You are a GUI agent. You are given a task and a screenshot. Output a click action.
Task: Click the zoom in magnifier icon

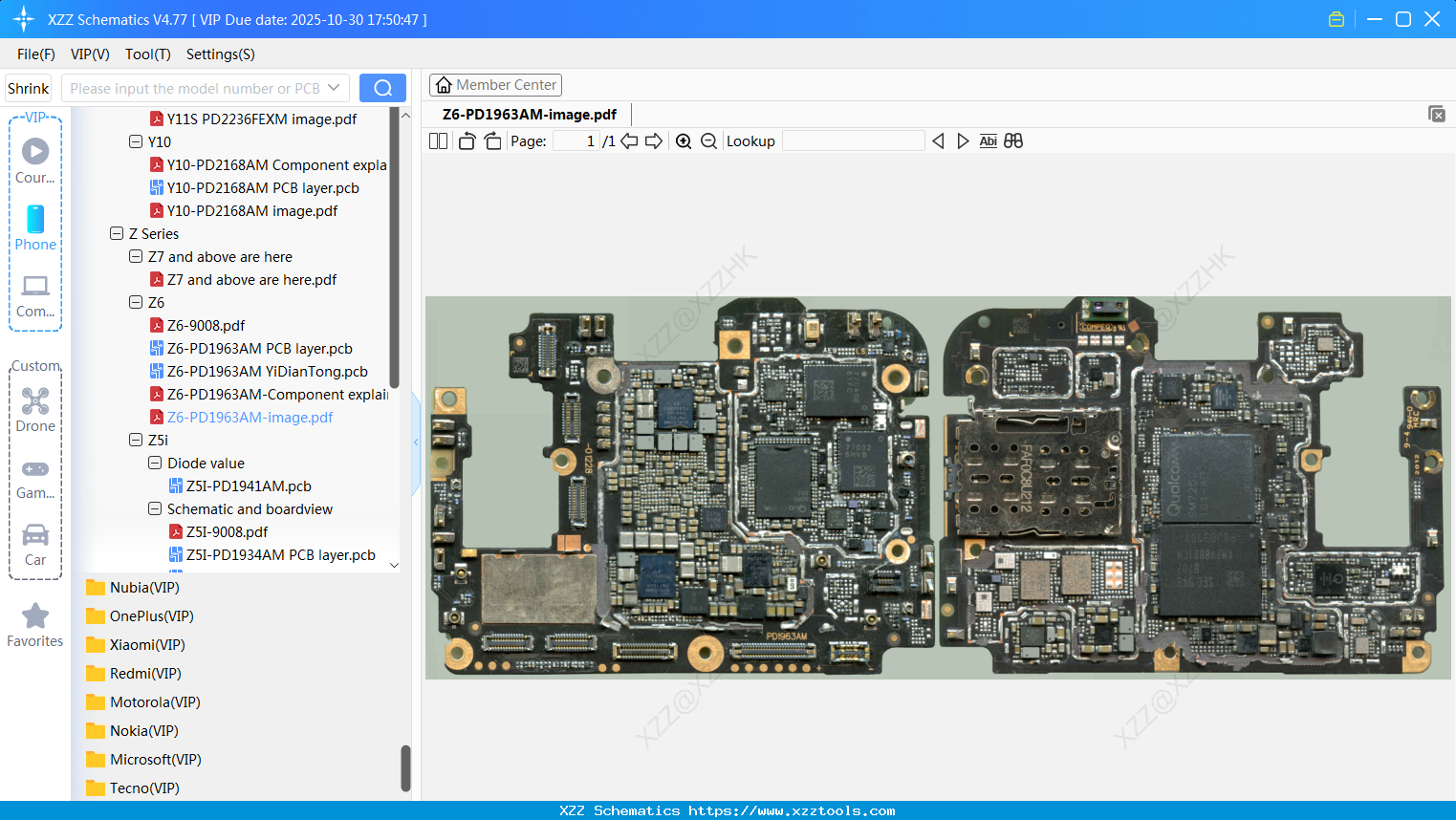coord(684,141)
